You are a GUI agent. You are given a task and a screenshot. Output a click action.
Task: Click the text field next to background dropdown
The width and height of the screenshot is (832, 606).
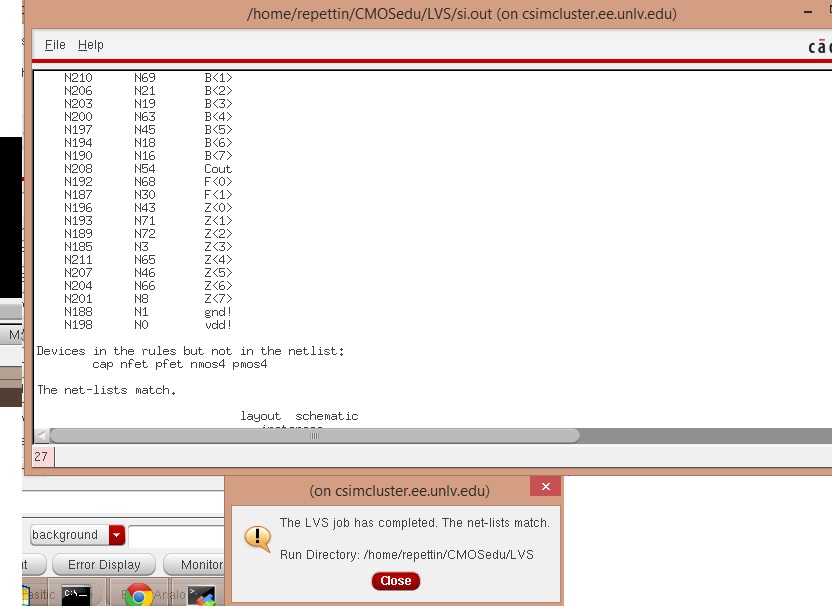click(x=176, y=535)
